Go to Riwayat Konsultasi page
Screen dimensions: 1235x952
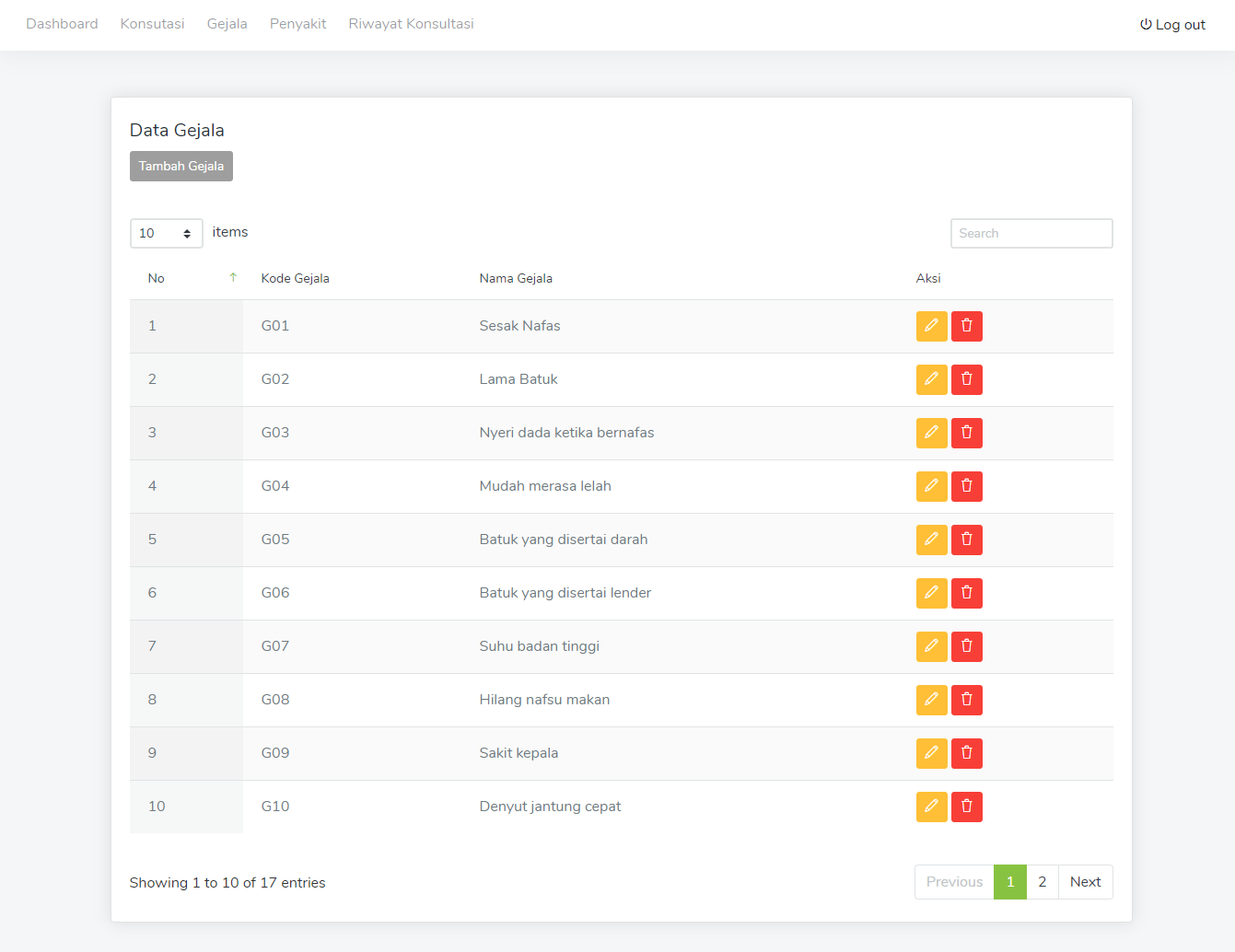click(411, 24)
